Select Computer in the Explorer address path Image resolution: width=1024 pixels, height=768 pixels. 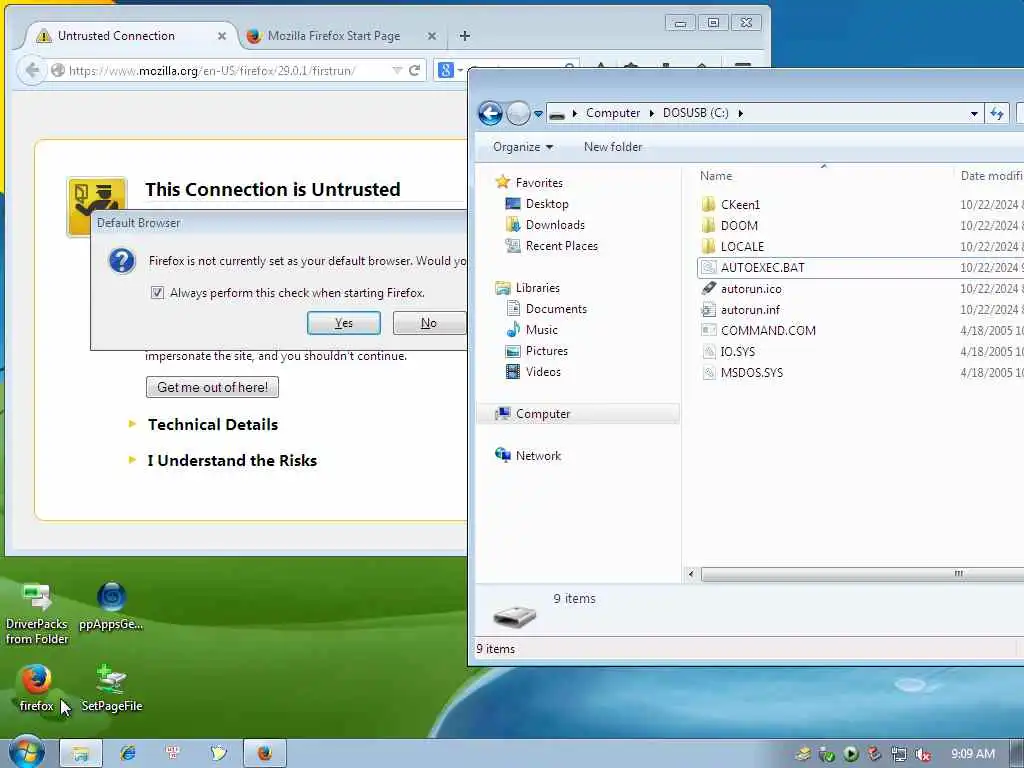coord(613,113)
